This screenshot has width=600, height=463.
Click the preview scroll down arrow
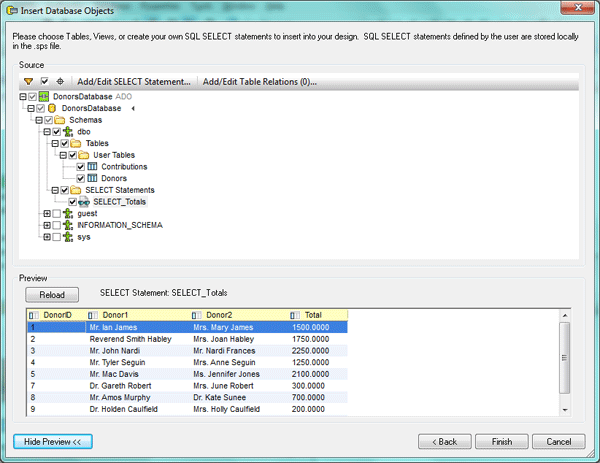tap(564, 410)
